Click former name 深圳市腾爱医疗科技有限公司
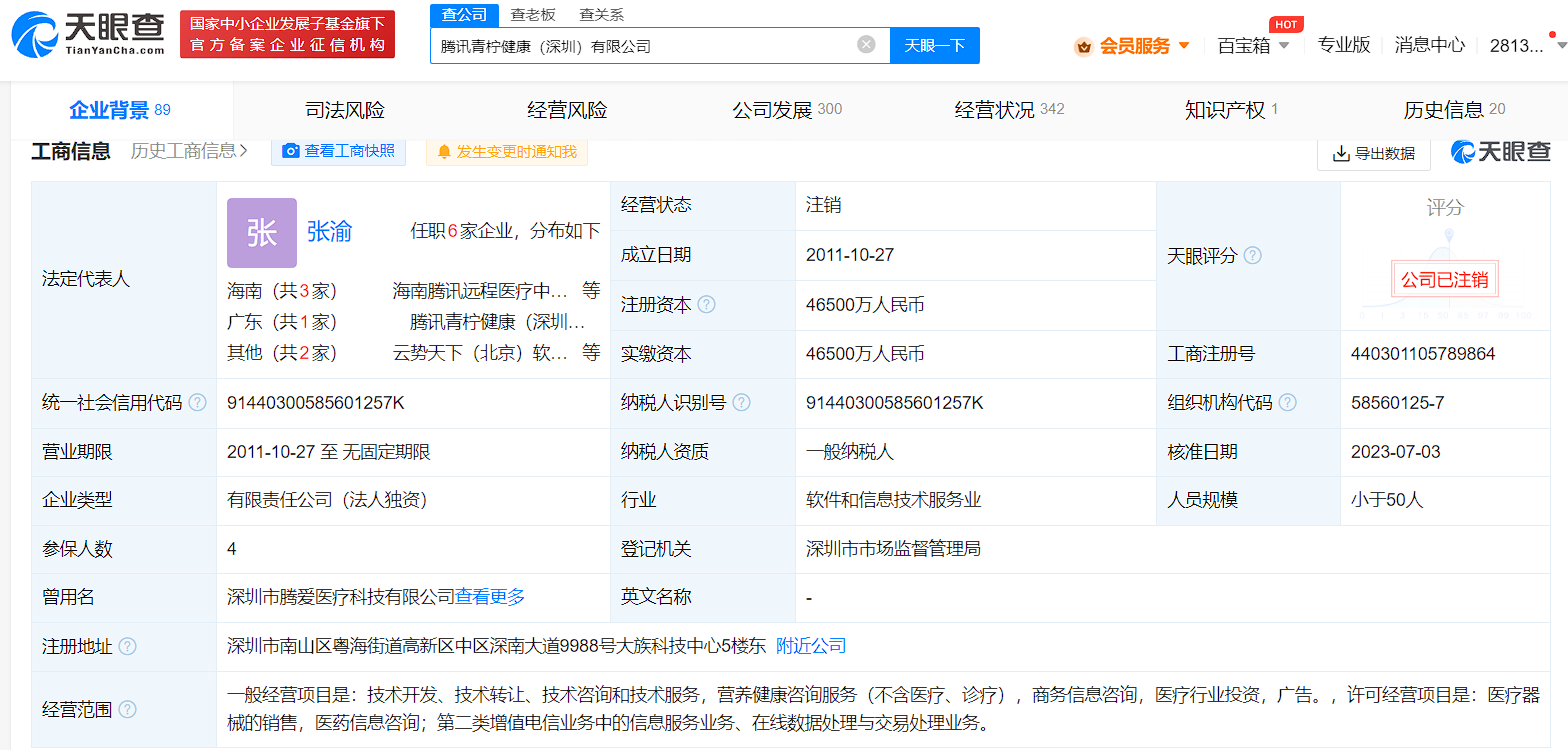Viewport: 1568px width, 750px height. [x=341, y=597]
